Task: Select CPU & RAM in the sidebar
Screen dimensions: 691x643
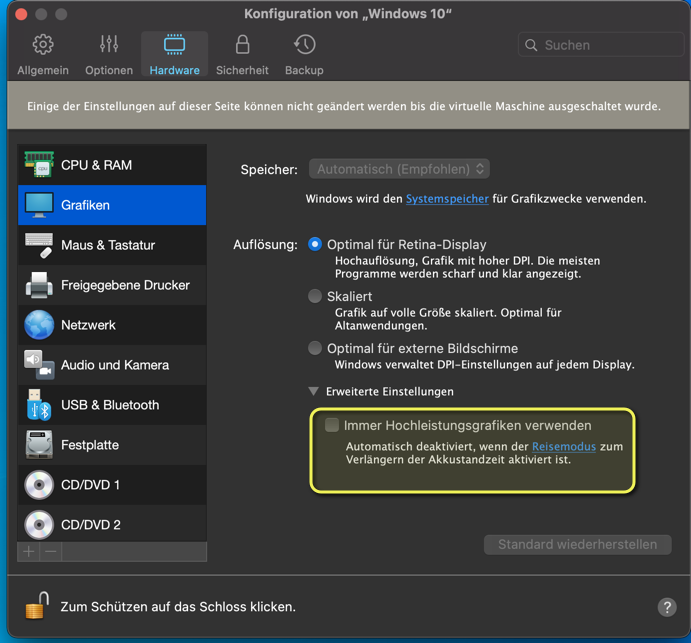Action: click(x=112, y=164)
